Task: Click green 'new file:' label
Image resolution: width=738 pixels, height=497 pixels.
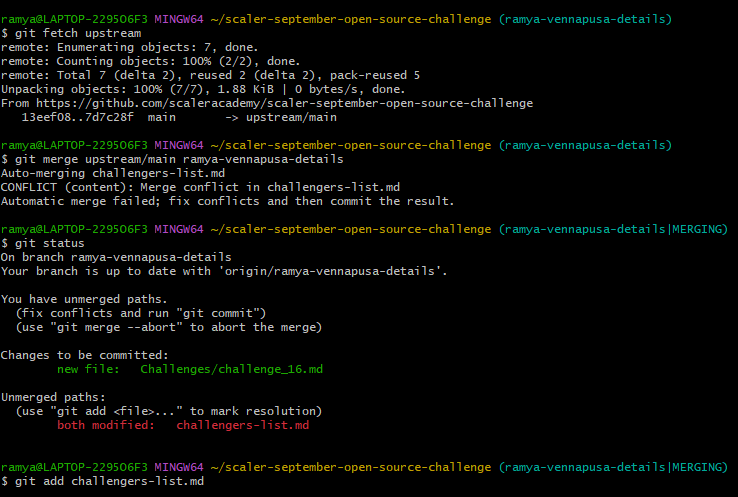Action: tap(88, 369)
